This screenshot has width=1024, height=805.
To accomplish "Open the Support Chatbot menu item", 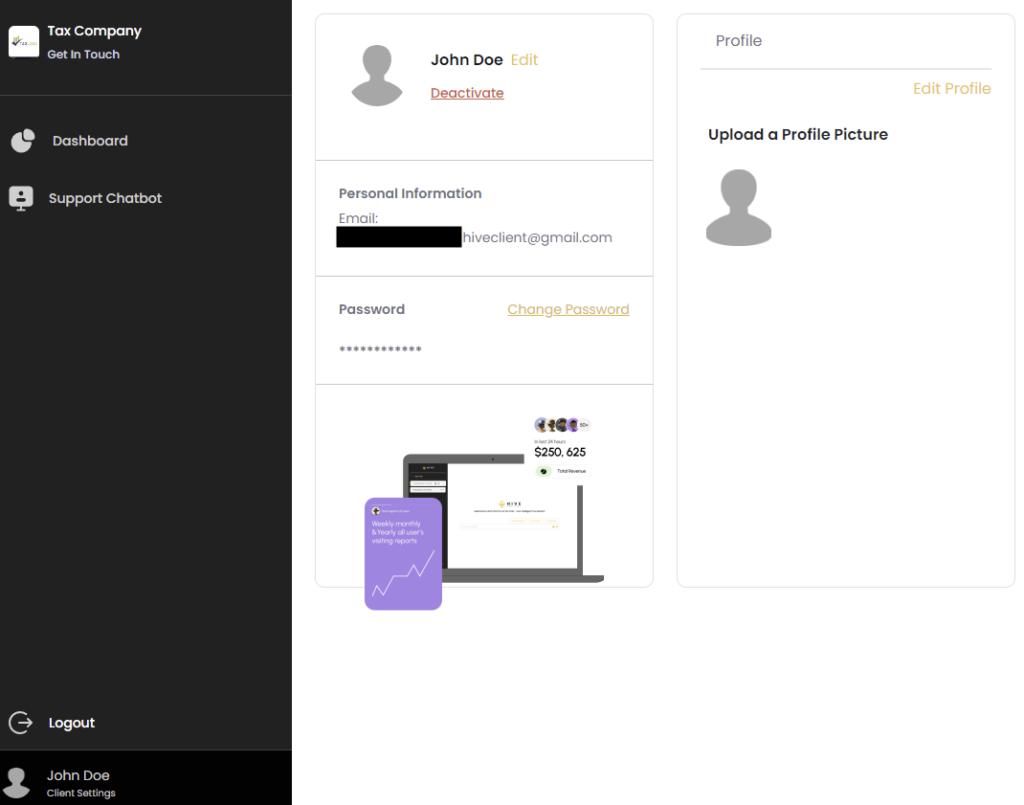I will [105, 198].
